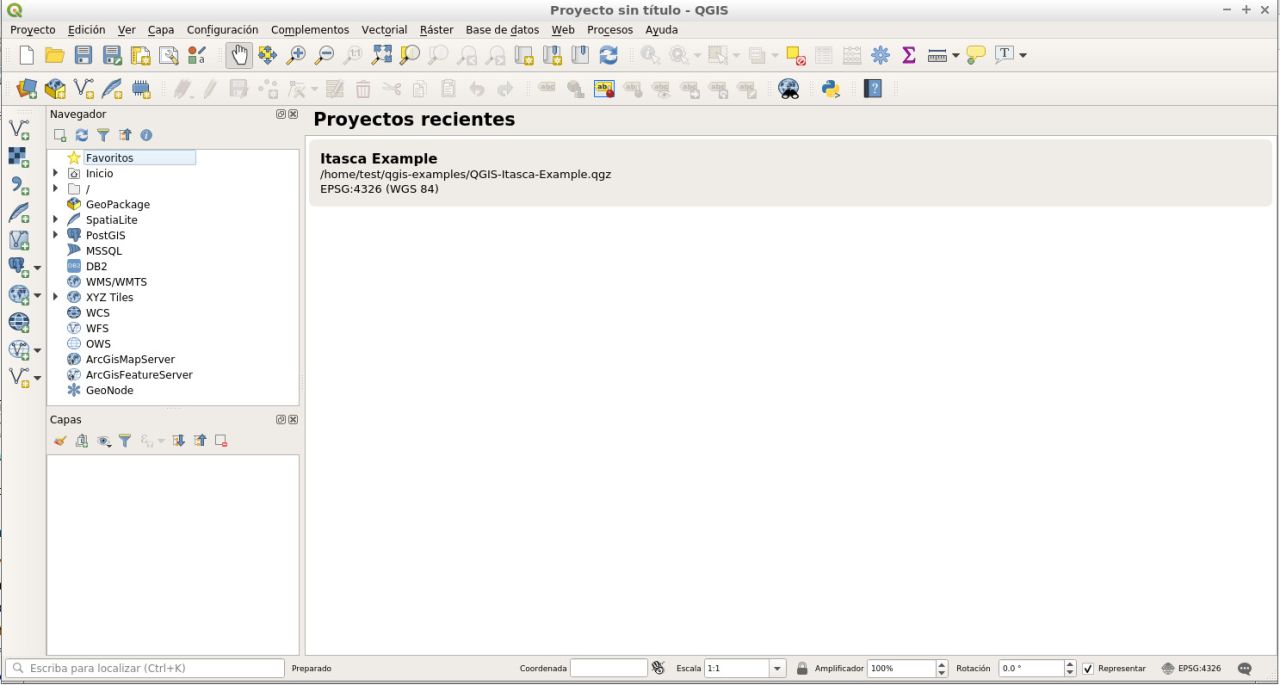Toggle the Representar render checkbox
Screen dimensions: 1280x685
click(1088, 669)
